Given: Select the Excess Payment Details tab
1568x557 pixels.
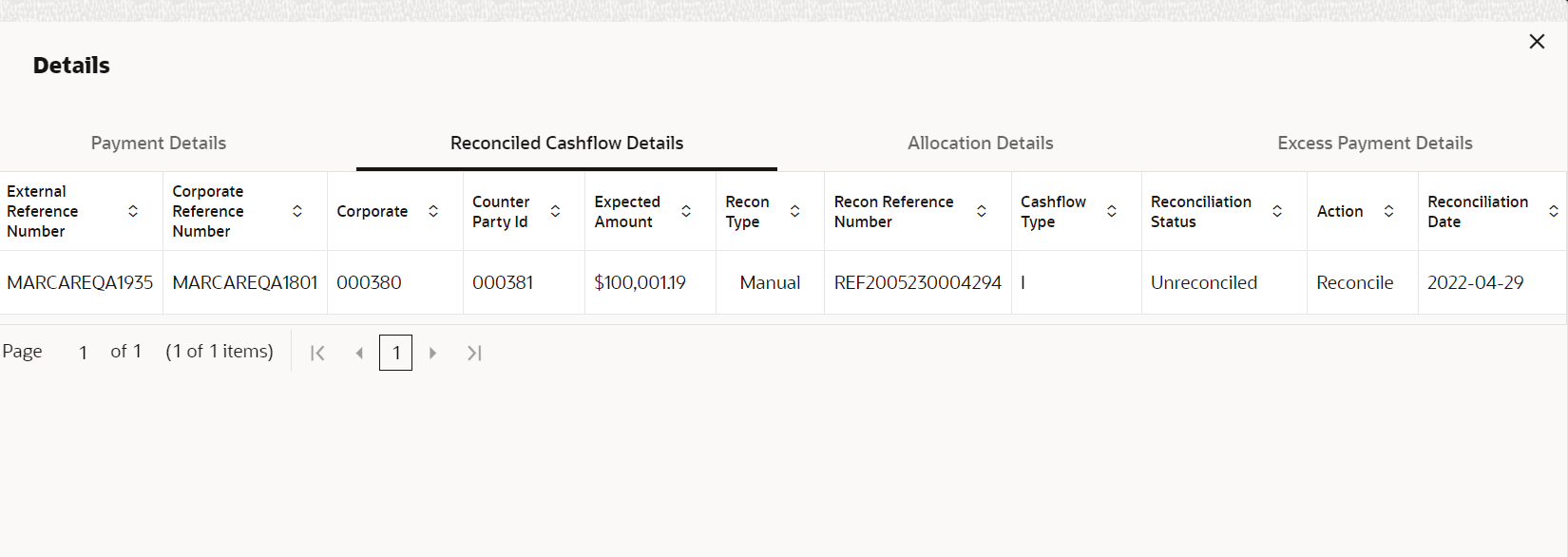Looking at the screenshot, I should click(x=1374, y=144).
